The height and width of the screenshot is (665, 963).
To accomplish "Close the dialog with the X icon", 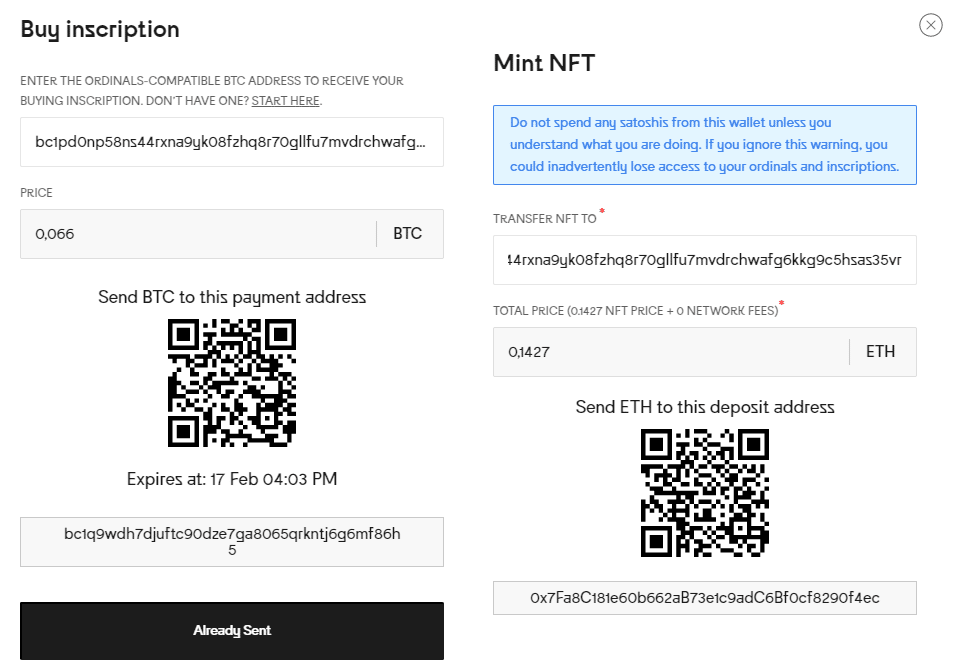I will pyautogui.click(x=930, y=25).
